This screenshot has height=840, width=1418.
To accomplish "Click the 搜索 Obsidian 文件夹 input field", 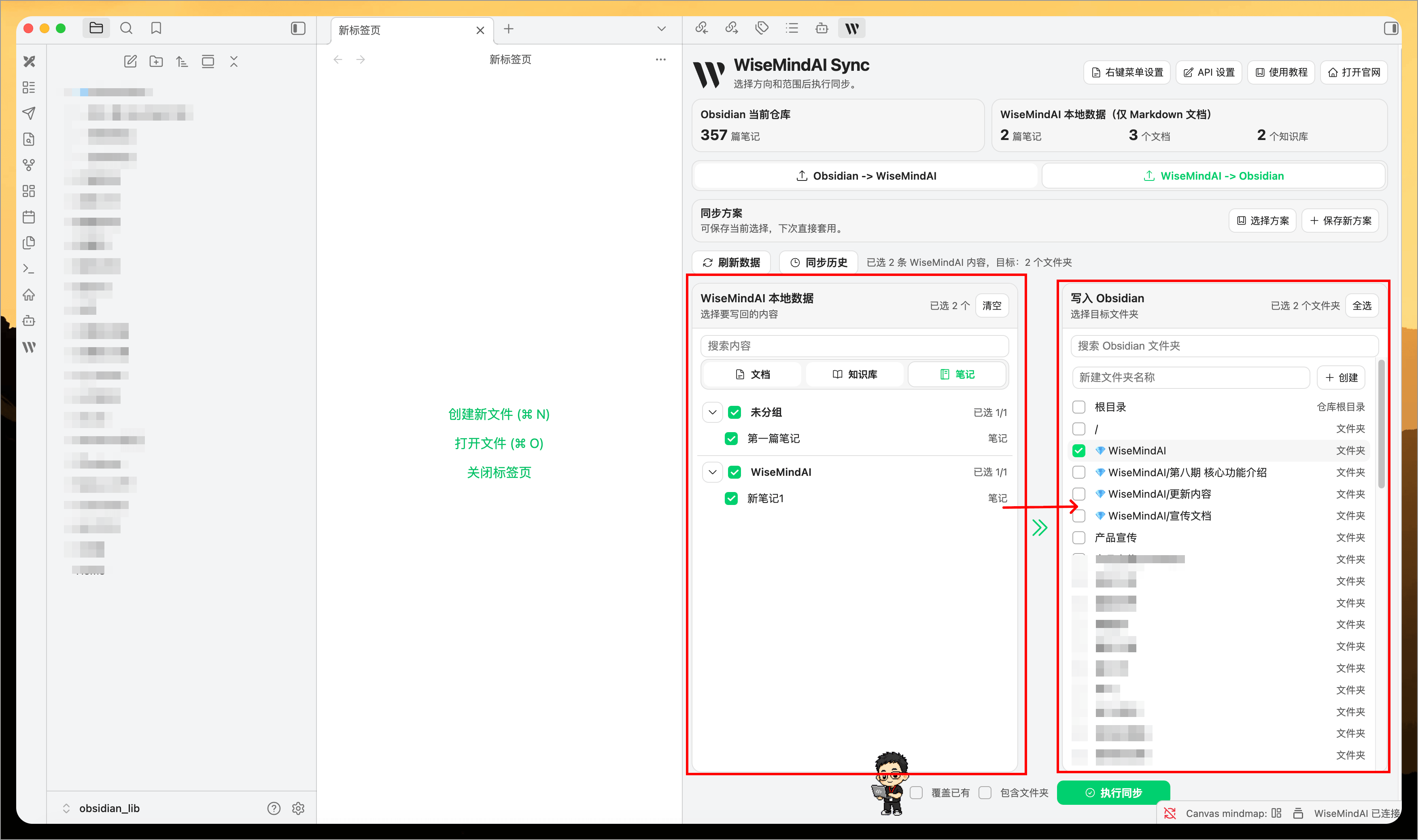I will 1224,346.
